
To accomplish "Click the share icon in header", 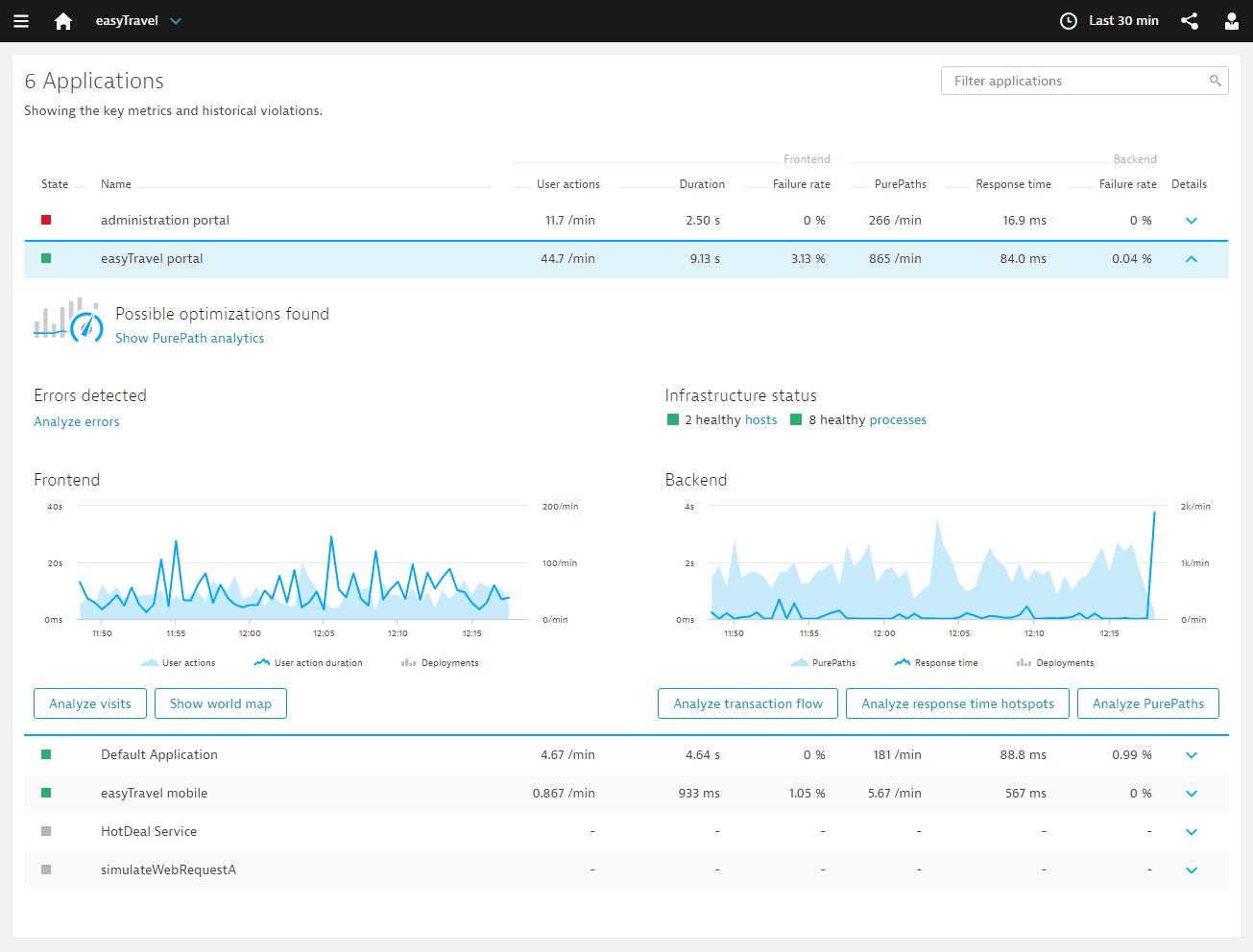I will pyautogui.click(x=1190, y=21).
